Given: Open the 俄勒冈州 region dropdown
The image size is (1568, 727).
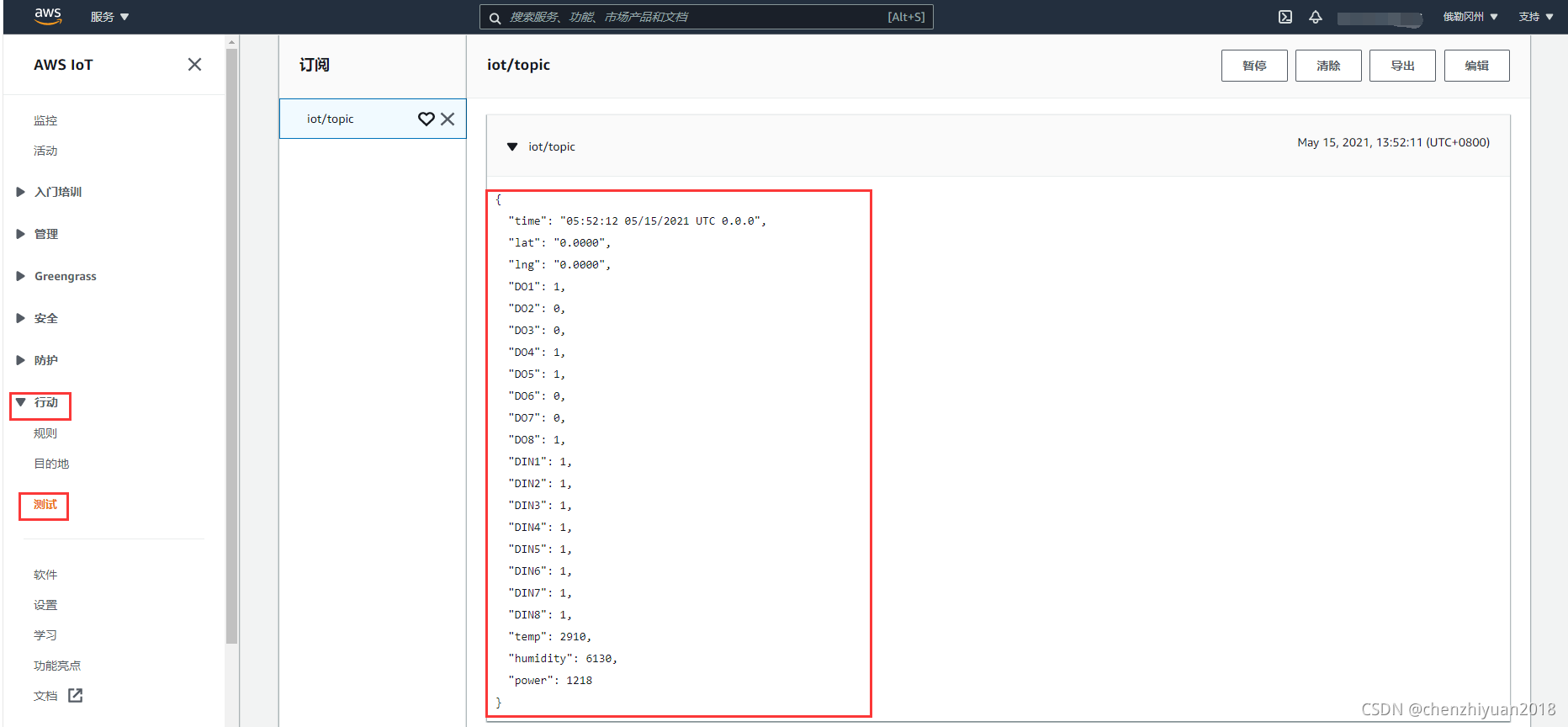Looking at the screenshot, I should point(1470,17).
